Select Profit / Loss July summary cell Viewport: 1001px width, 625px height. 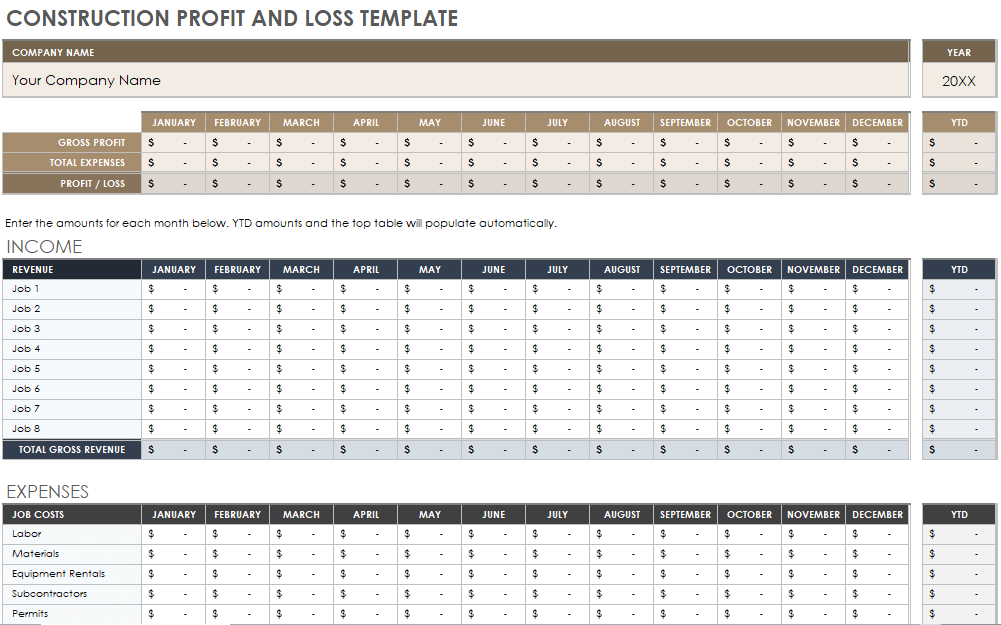coord(557,183)
